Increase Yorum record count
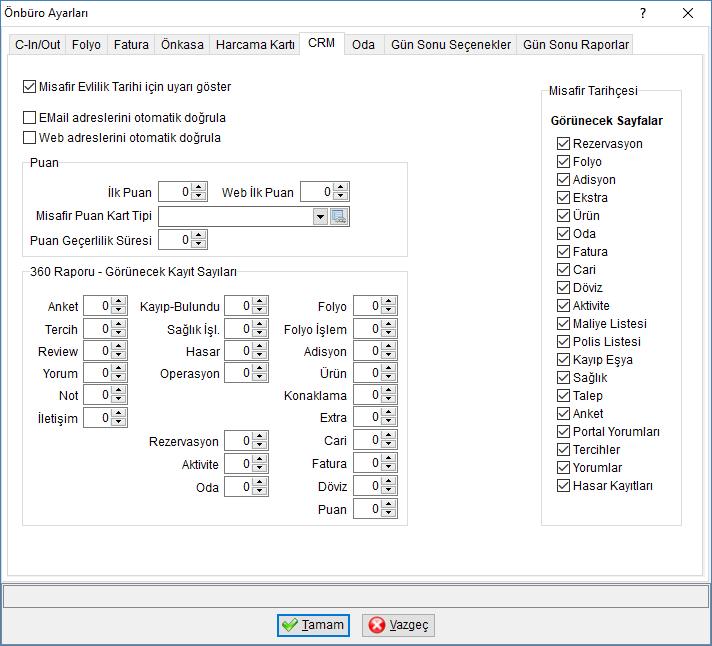This screenshot has height=646, width=712. pyautogui.click(x=119, y=369)
